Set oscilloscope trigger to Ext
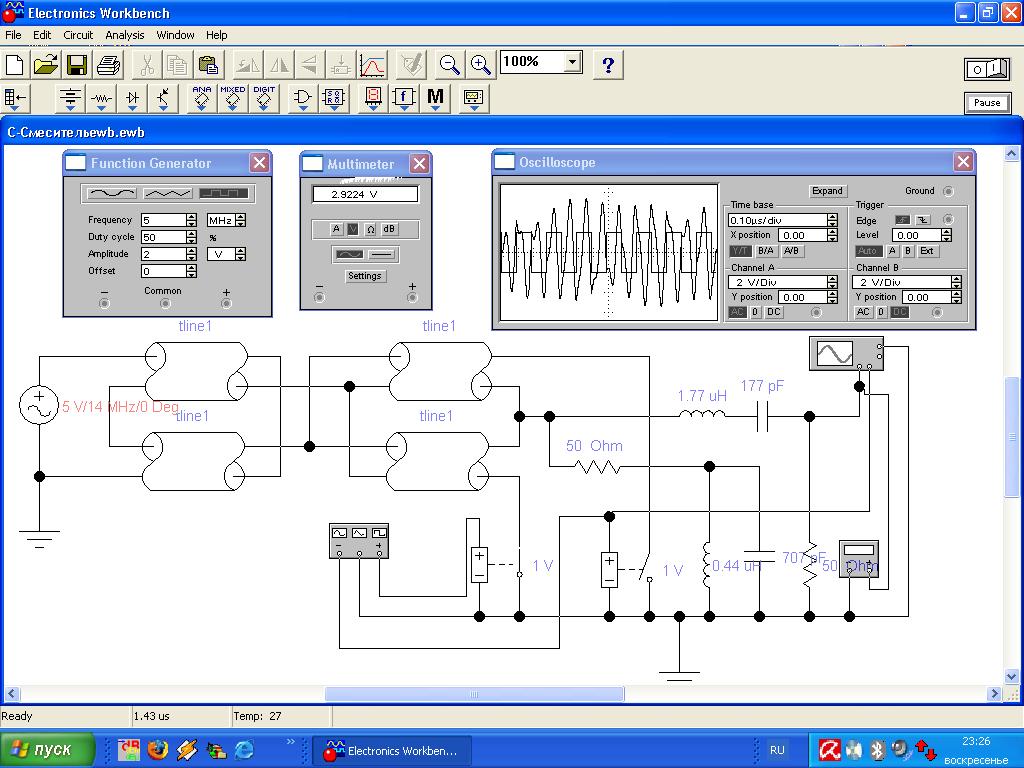 927,251
